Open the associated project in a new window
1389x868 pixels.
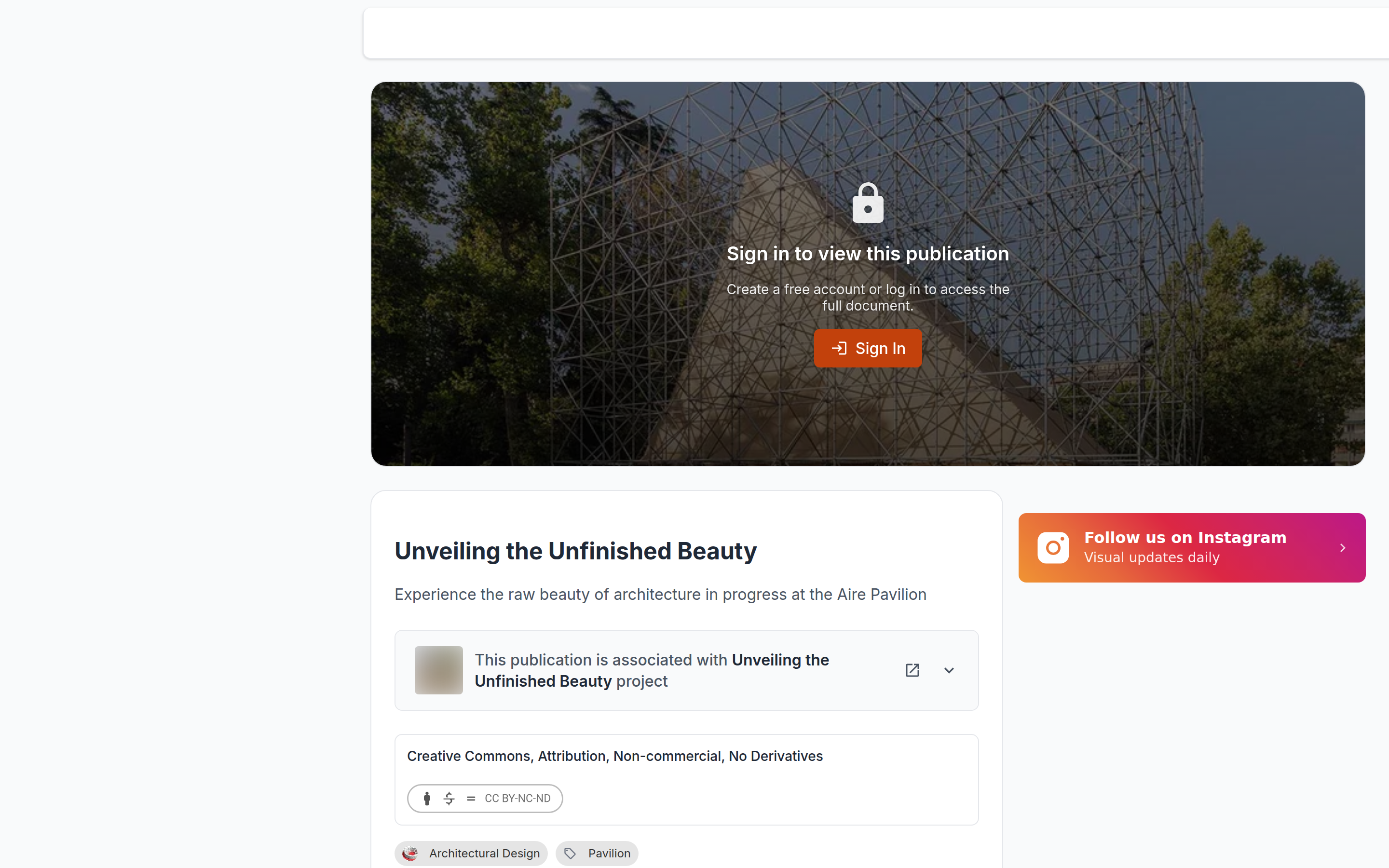912,670
